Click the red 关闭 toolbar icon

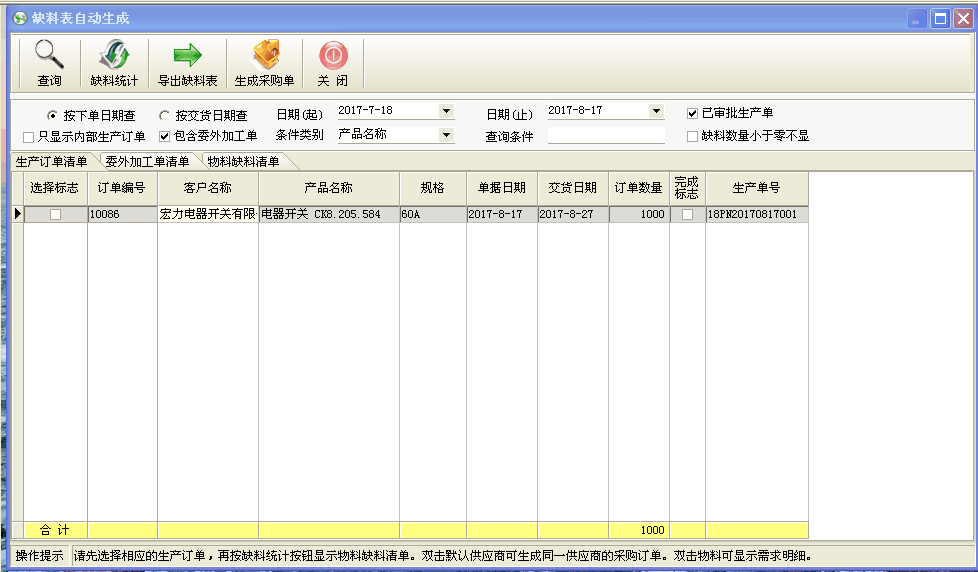pyautogui.click(x=332, y=56)
